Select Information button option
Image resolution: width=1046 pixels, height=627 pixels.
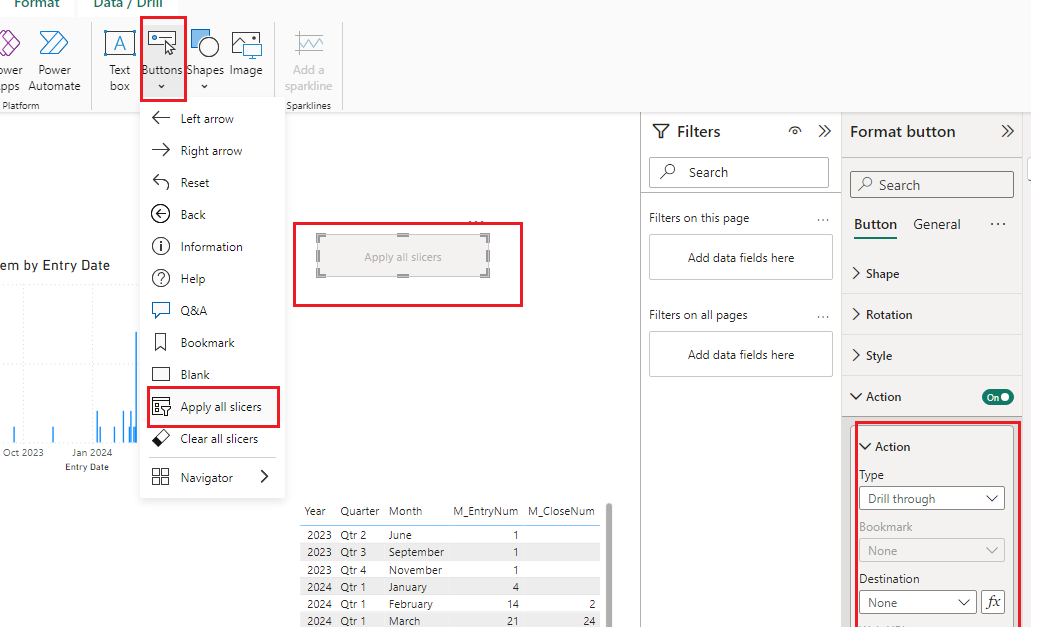[x=212, y=247]
